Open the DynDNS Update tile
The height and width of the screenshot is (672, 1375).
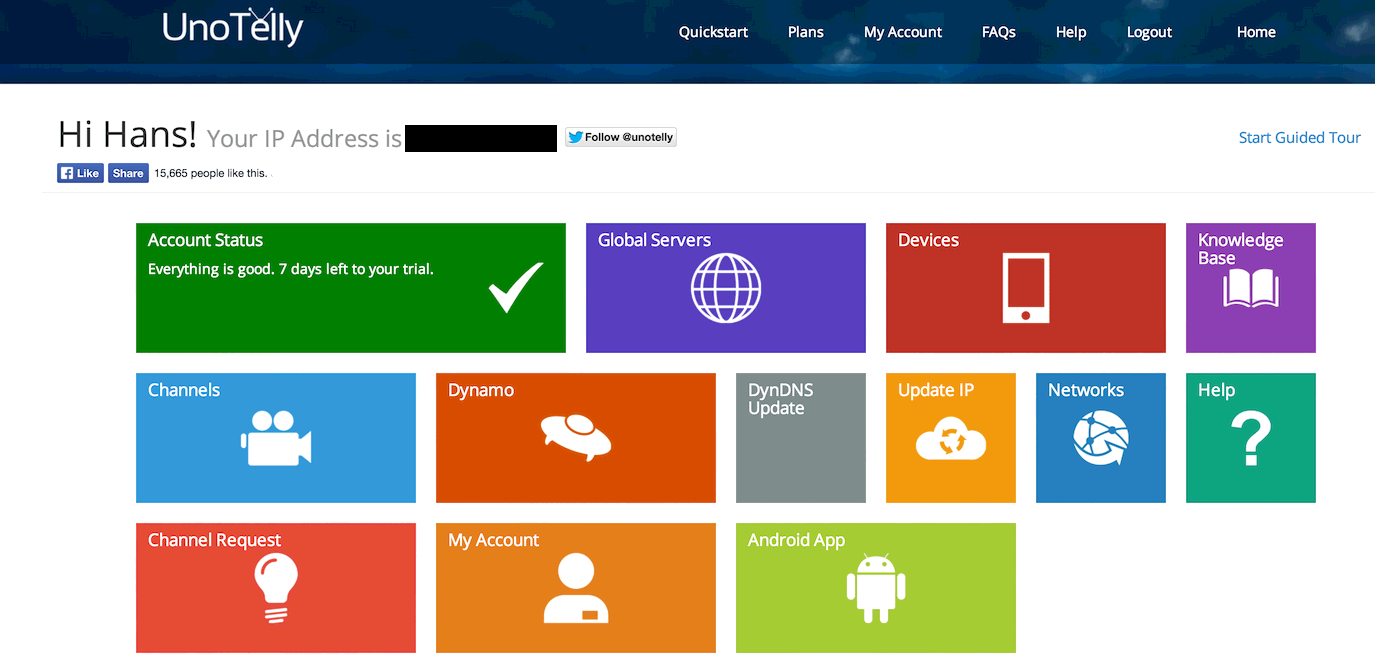pyautogui.click(x=801, y=438)
